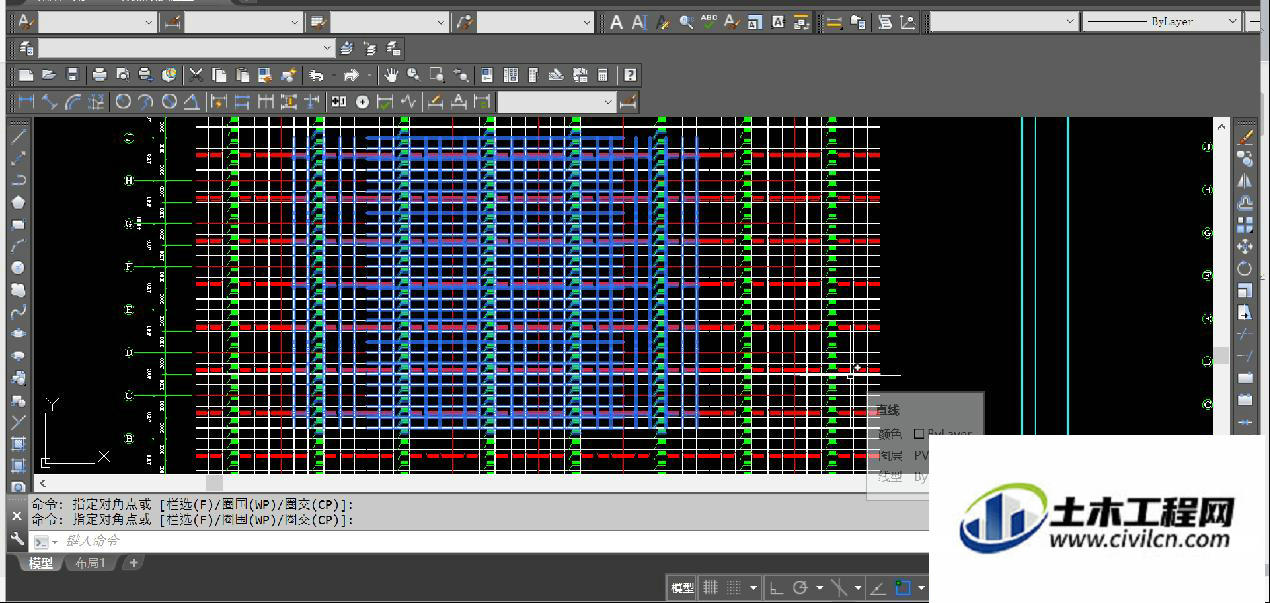Select the Move tool in the Modify toolbar
Image resolution: width=1270 pixels, height=603 pixels.
(1245, 246)
